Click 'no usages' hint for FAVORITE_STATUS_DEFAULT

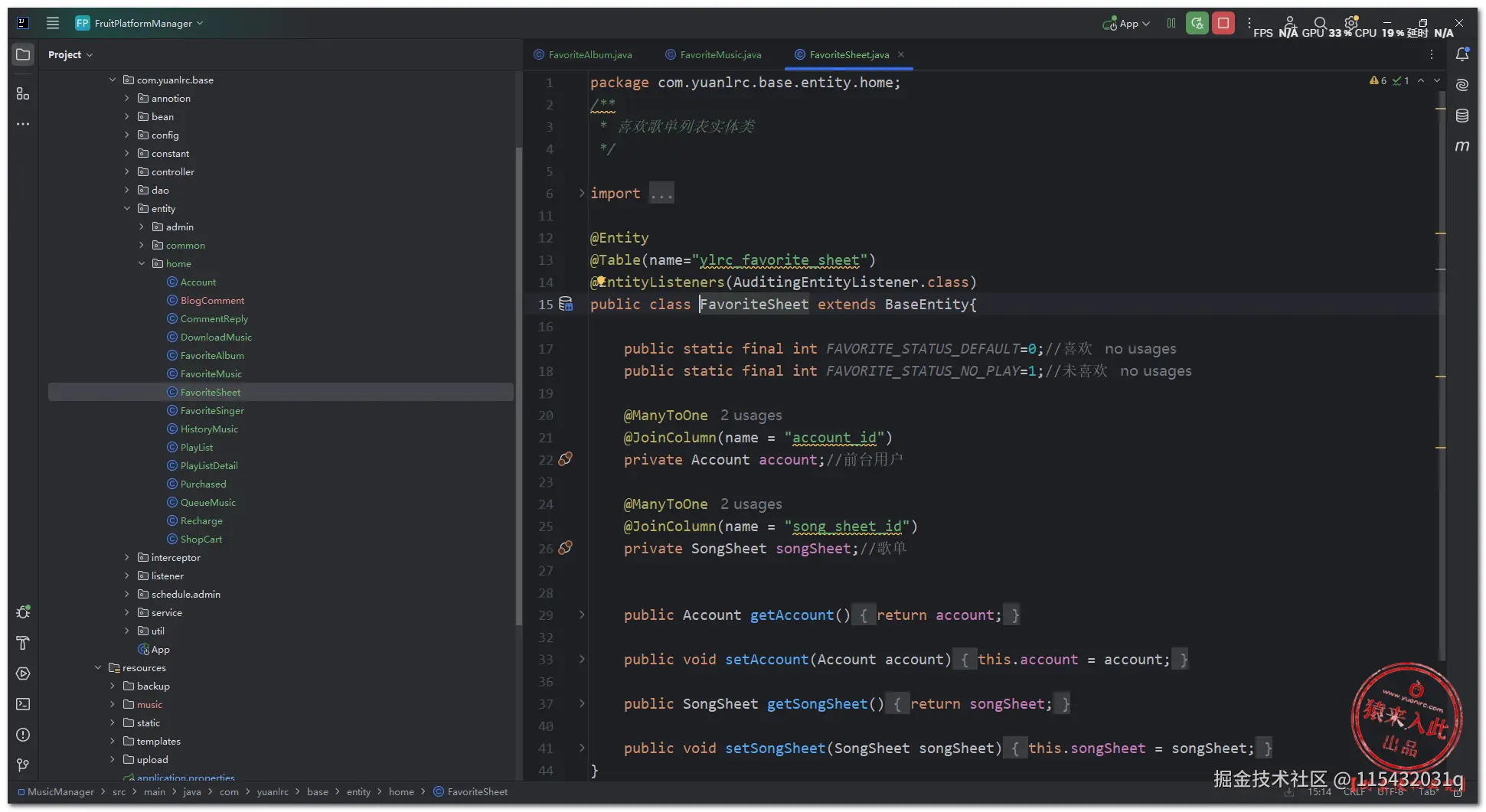(x=1140, y=348)
